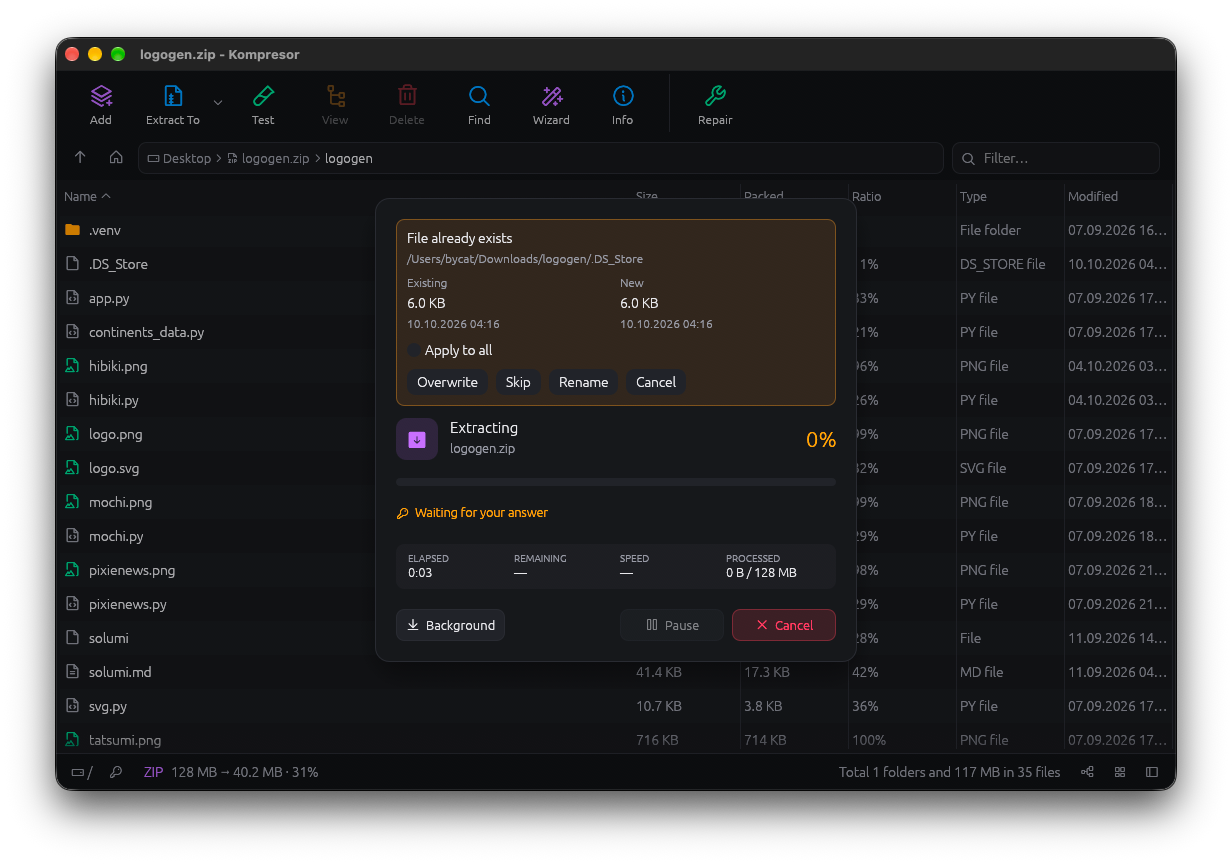The width and height of the screenshot is (1232, 864).
Task: Click the tree view icon in status bar
Action: [x=1087, y=772]
